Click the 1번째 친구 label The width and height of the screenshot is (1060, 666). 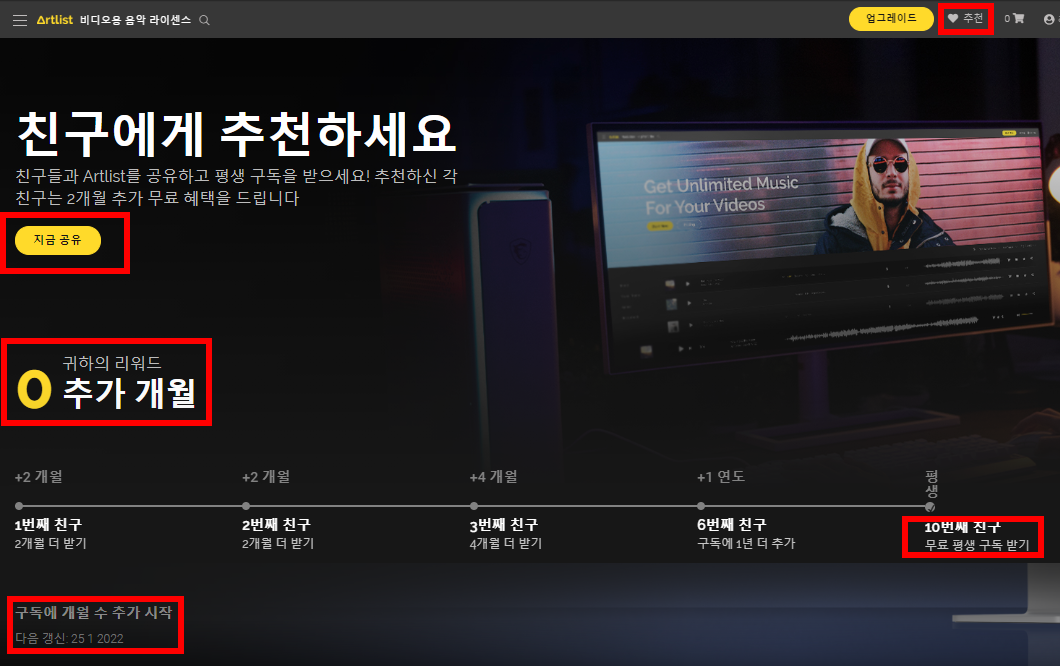49,525
